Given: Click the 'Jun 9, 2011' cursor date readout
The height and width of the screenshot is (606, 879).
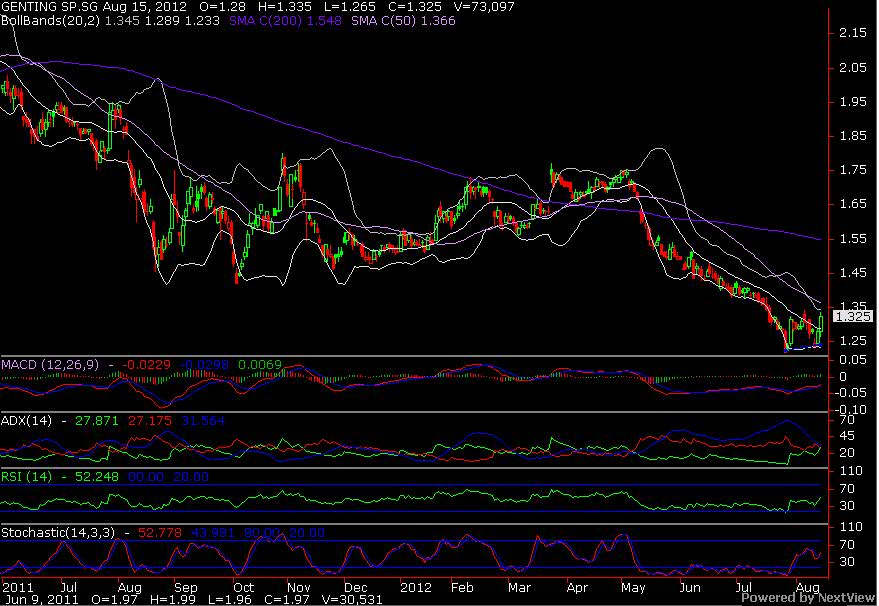Looking at the screenshot, I should 43,600.
